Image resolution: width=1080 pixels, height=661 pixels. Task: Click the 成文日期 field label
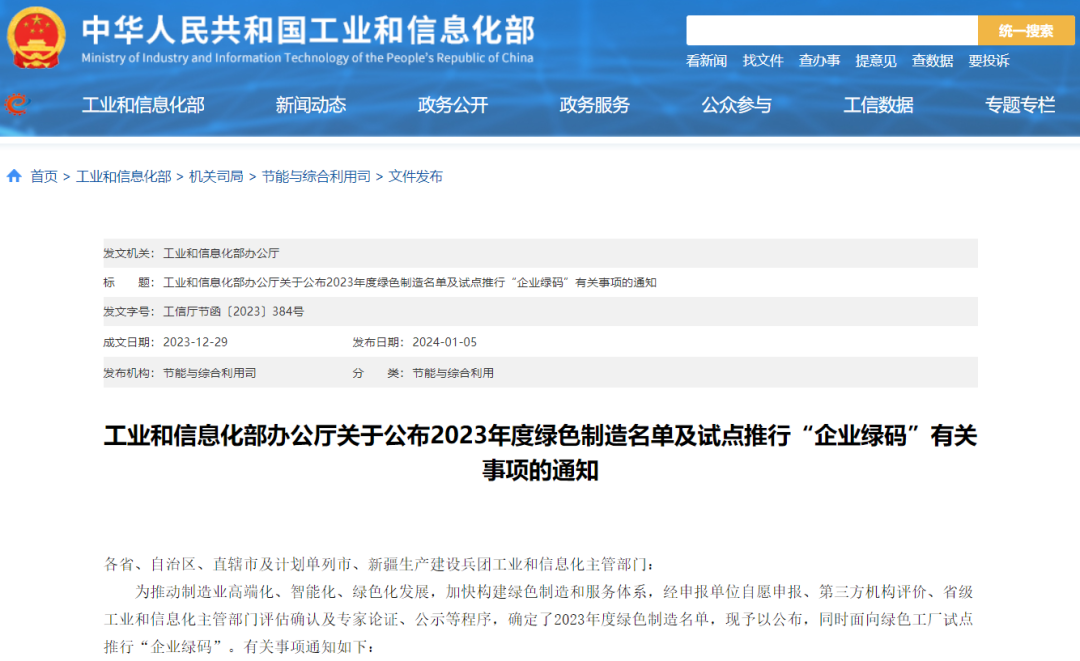point(129,342)
